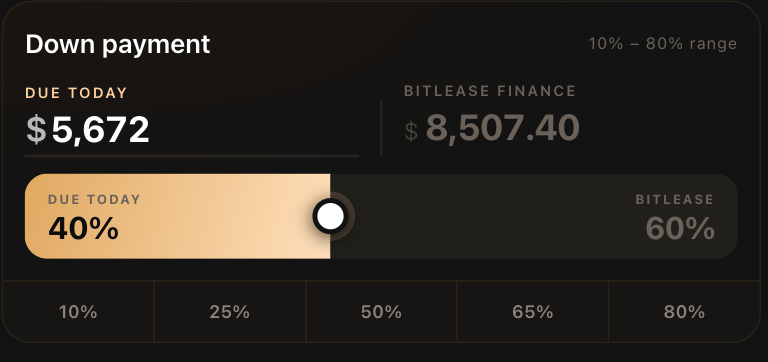768x362 pixels.
Task: Click the white slider handle knob
Action: pos(331,216)
